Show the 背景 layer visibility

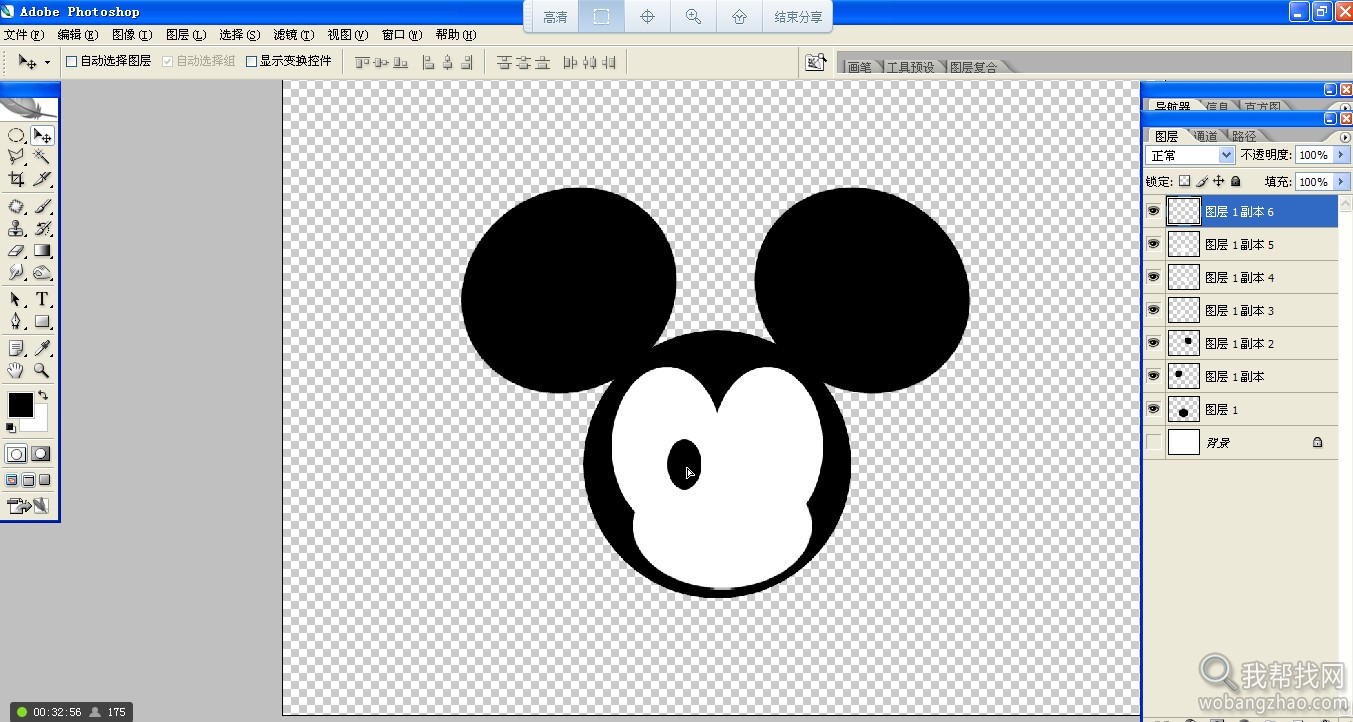point(1154,442)
